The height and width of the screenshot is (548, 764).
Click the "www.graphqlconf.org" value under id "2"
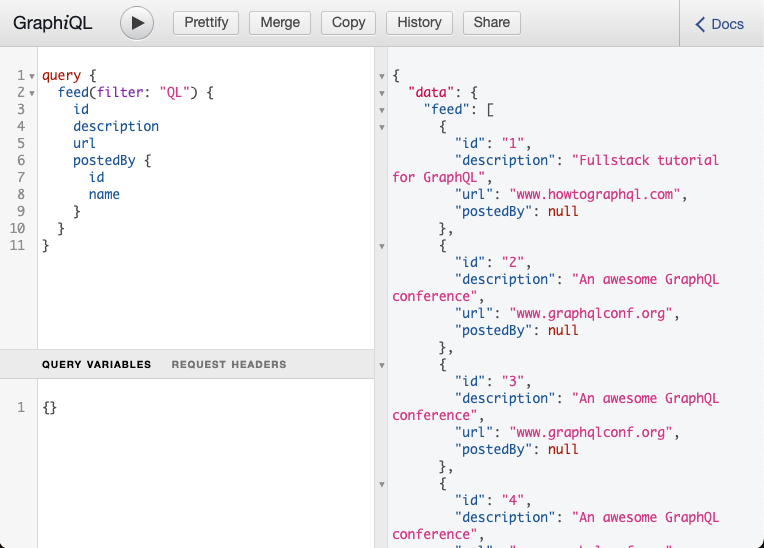tap(591, 313)
